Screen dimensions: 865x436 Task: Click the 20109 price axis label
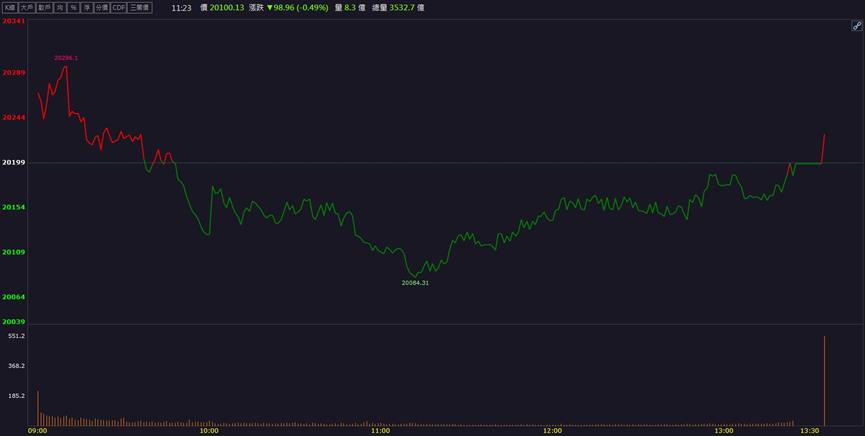tap(12, 252)
